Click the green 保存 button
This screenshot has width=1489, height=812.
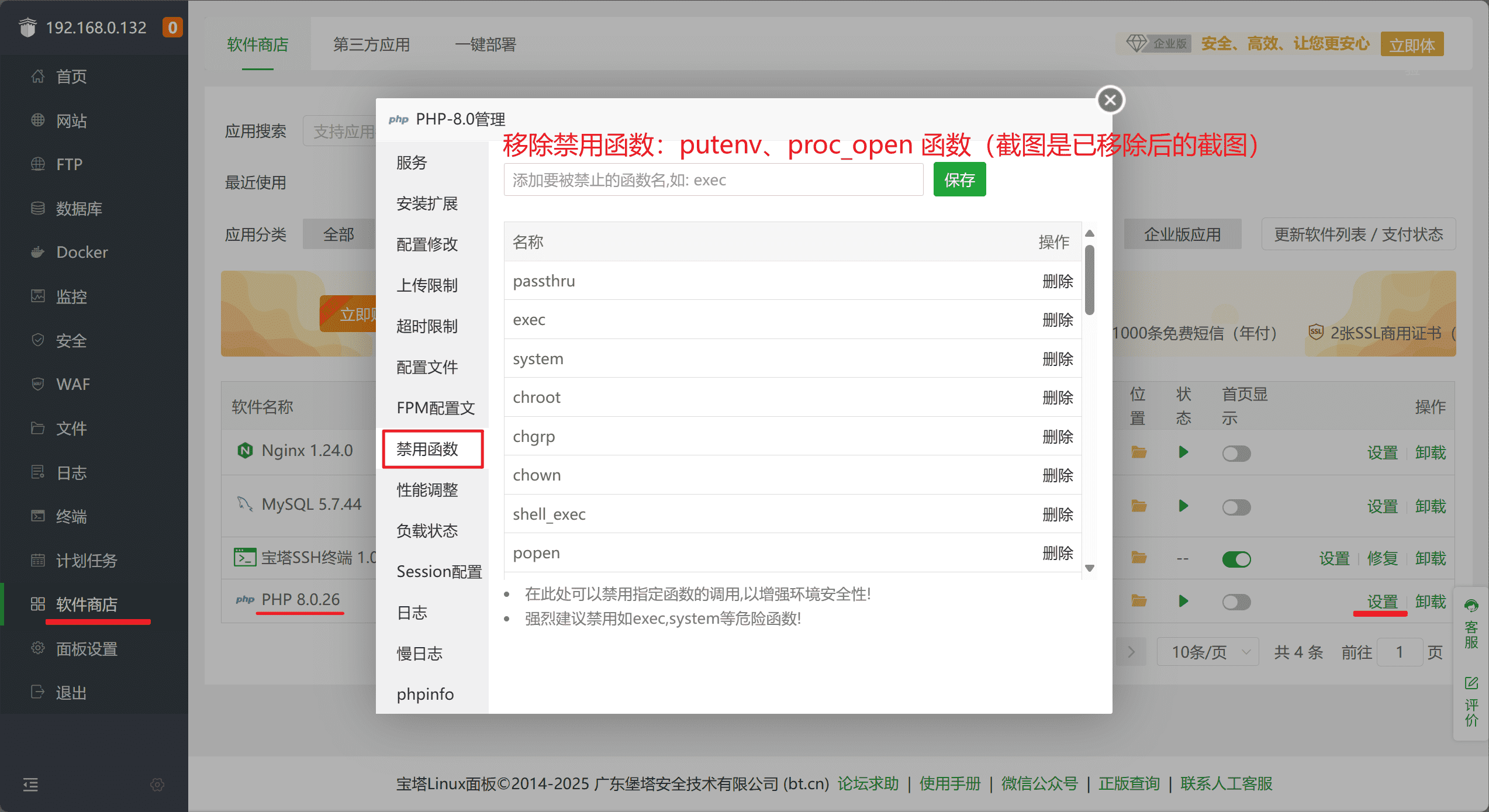tap(959, 180)
